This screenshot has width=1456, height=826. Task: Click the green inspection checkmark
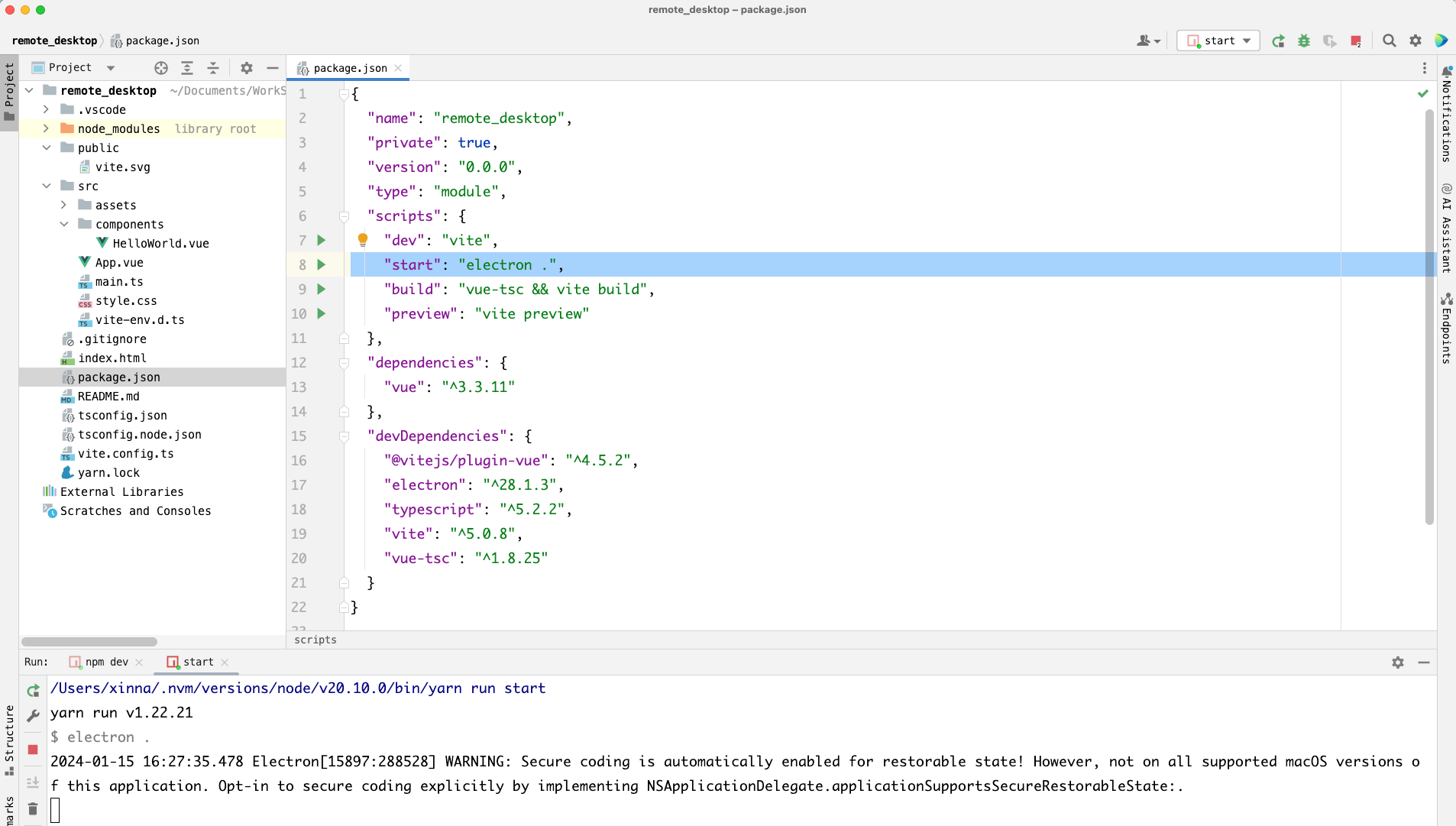[1423, 93]
